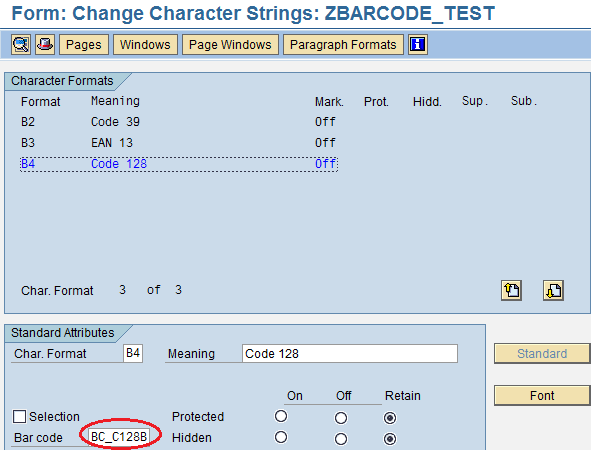591x450 pixels.
Task: Set Protected to Off
Action: (341, 418)
